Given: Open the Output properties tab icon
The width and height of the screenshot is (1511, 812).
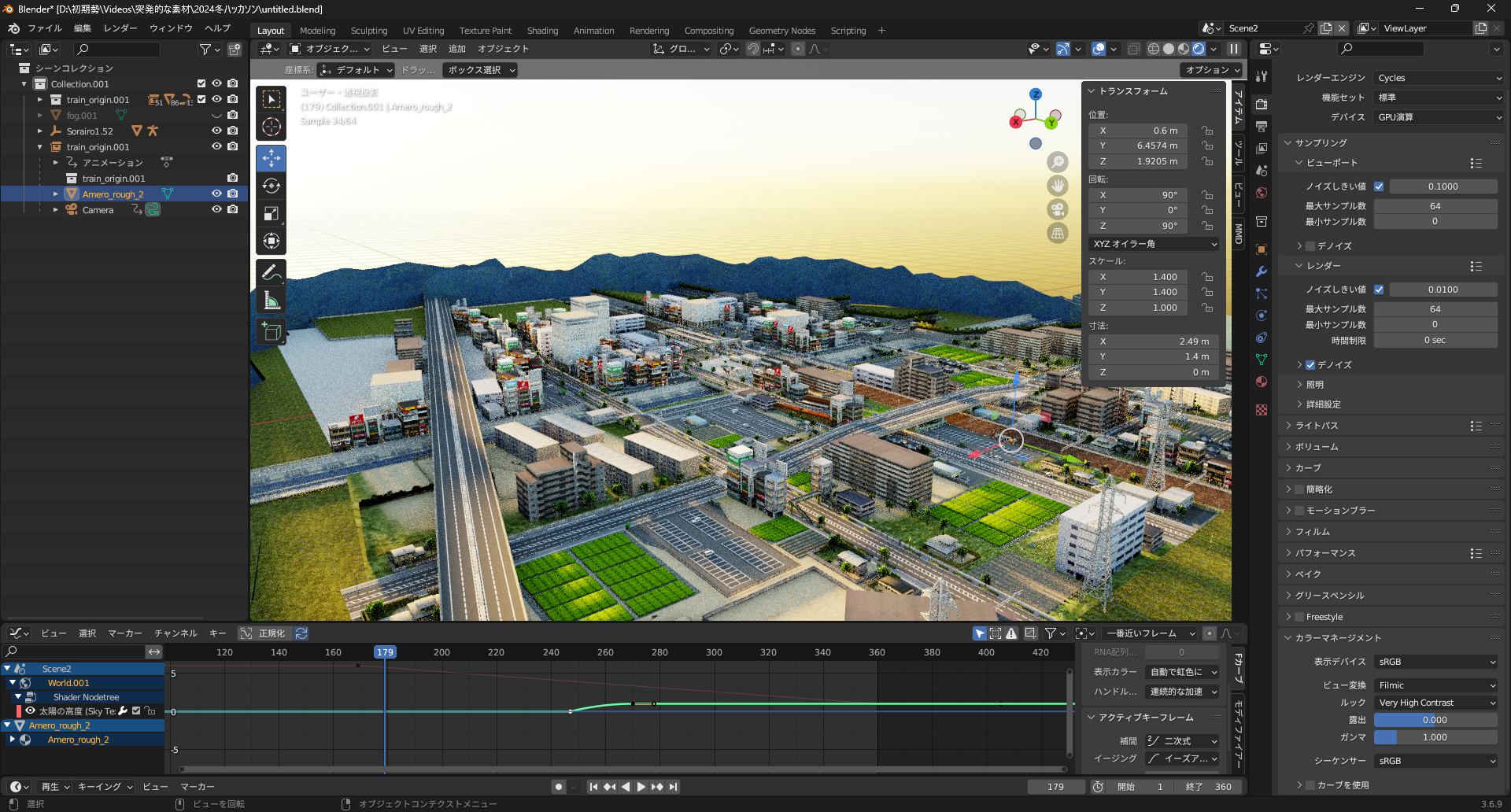Looking at the screenshot, I should tap(1262, 126).
